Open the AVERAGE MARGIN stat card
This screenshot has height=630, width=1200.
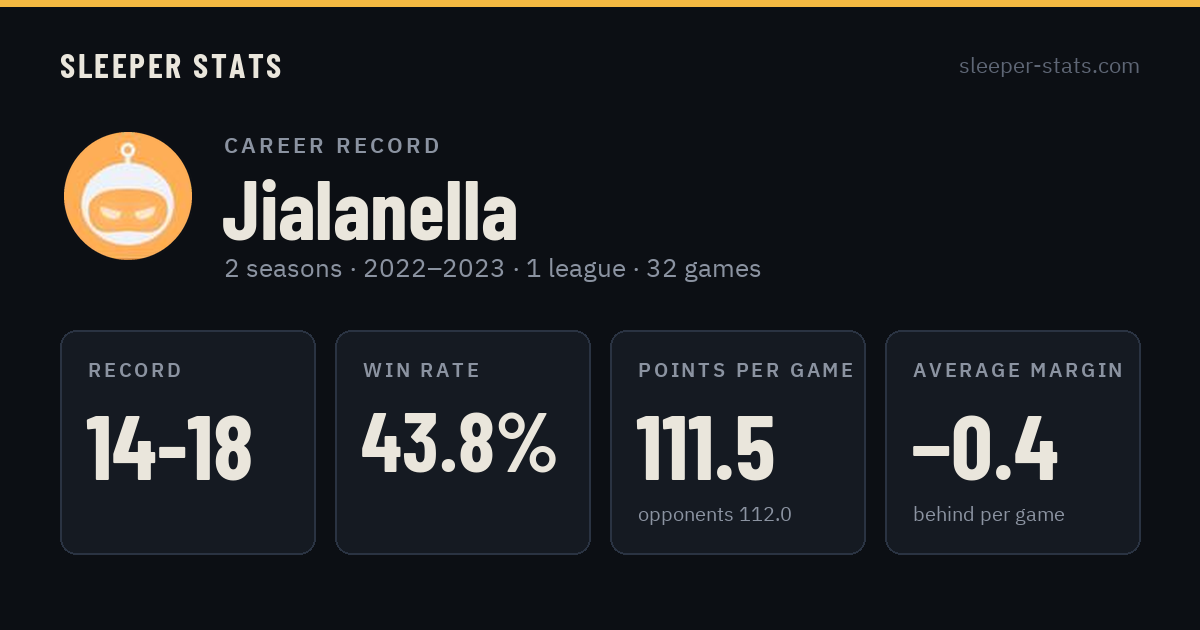(1013, 442)
